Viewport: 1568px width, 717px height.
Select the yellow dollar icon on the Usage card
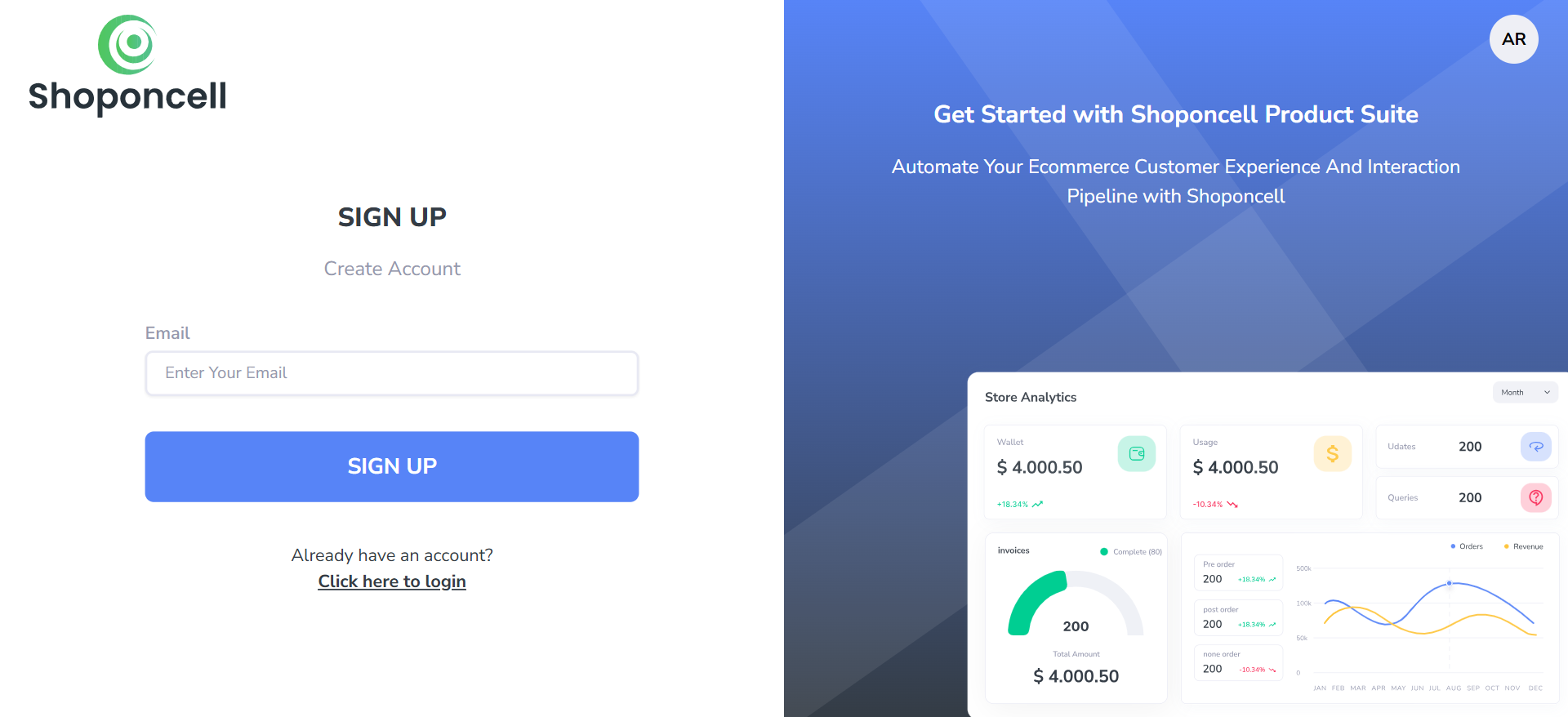(1332, 454)
